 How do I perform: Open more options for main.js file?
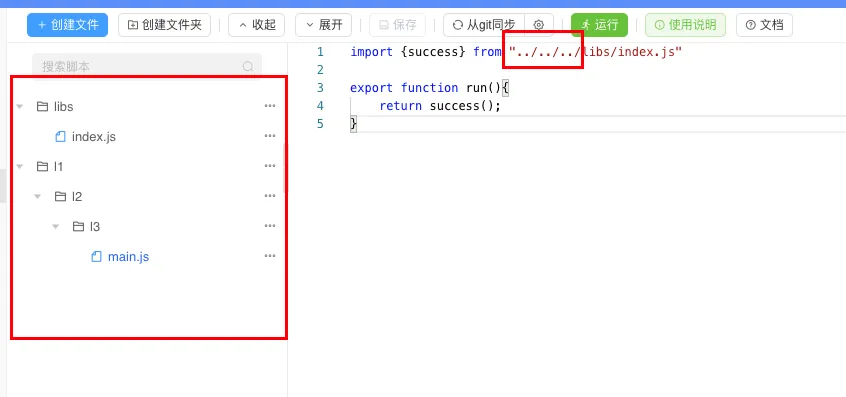[x=270, y=256]
